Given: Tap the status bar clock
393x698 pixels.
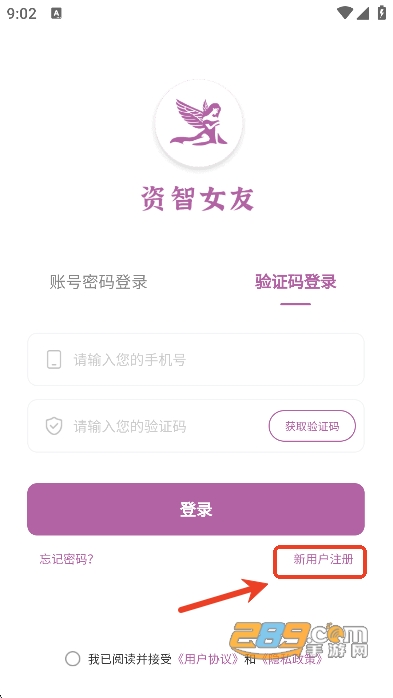Looking at the screenshot, I should (x=21, y=13).
